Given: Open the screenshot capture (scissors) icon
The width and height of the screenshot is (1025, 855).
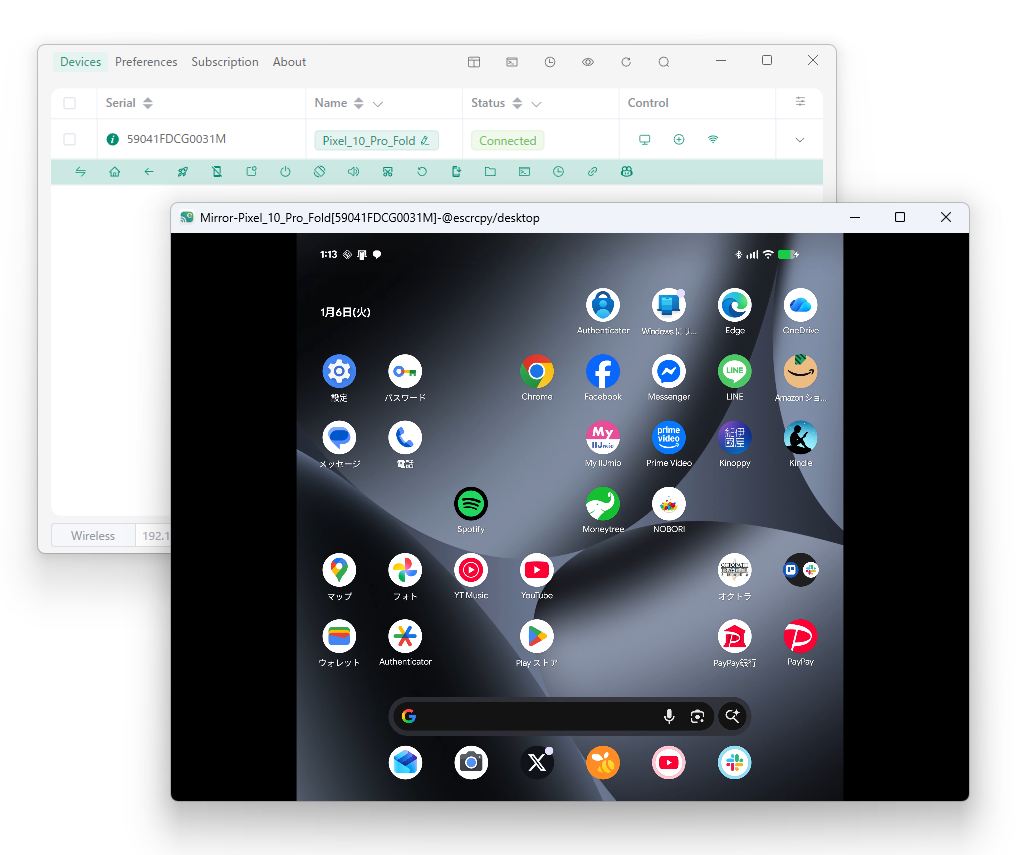Looking at the screenshot, I should coord(387,171).
